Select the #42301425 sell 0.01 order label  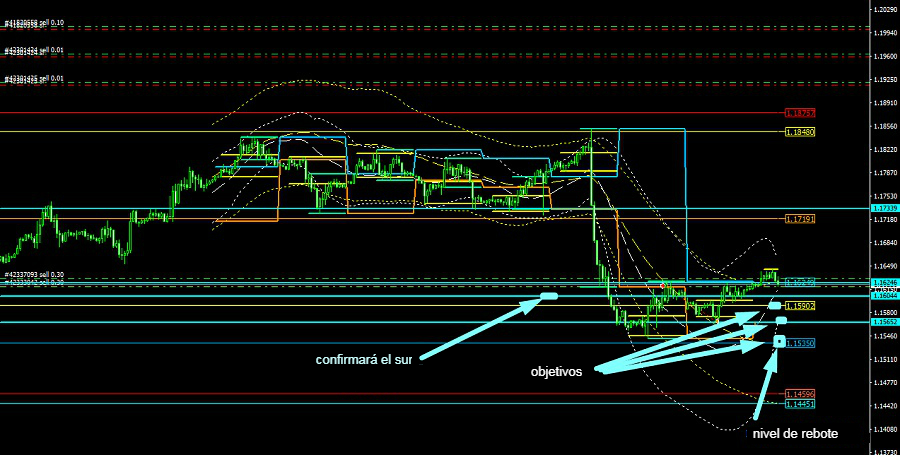(x=34, y=78)
